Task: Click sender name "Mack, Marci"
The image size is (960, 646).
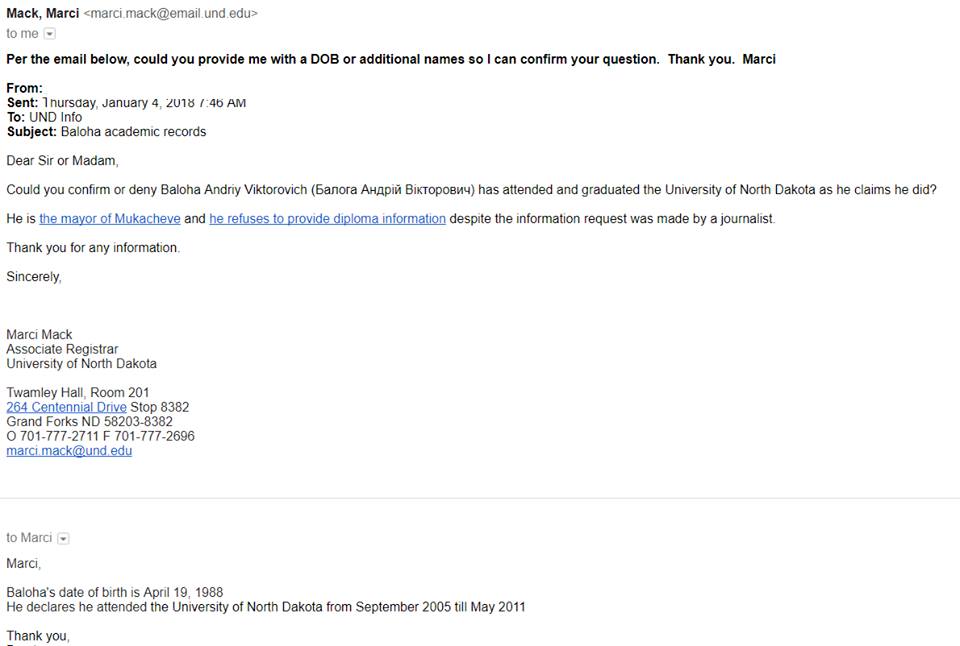Action: (x=43, y=13)
